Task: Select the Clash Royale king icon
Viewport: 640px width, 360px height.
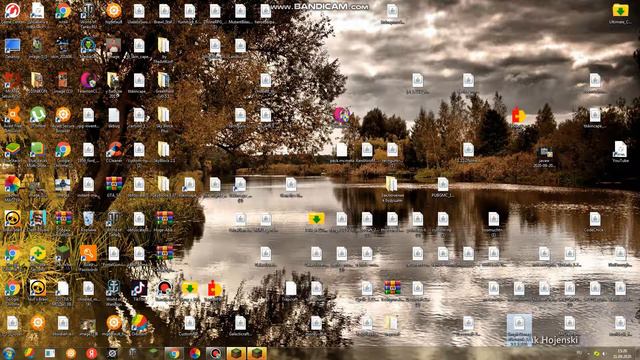Action: pos(38,219)
